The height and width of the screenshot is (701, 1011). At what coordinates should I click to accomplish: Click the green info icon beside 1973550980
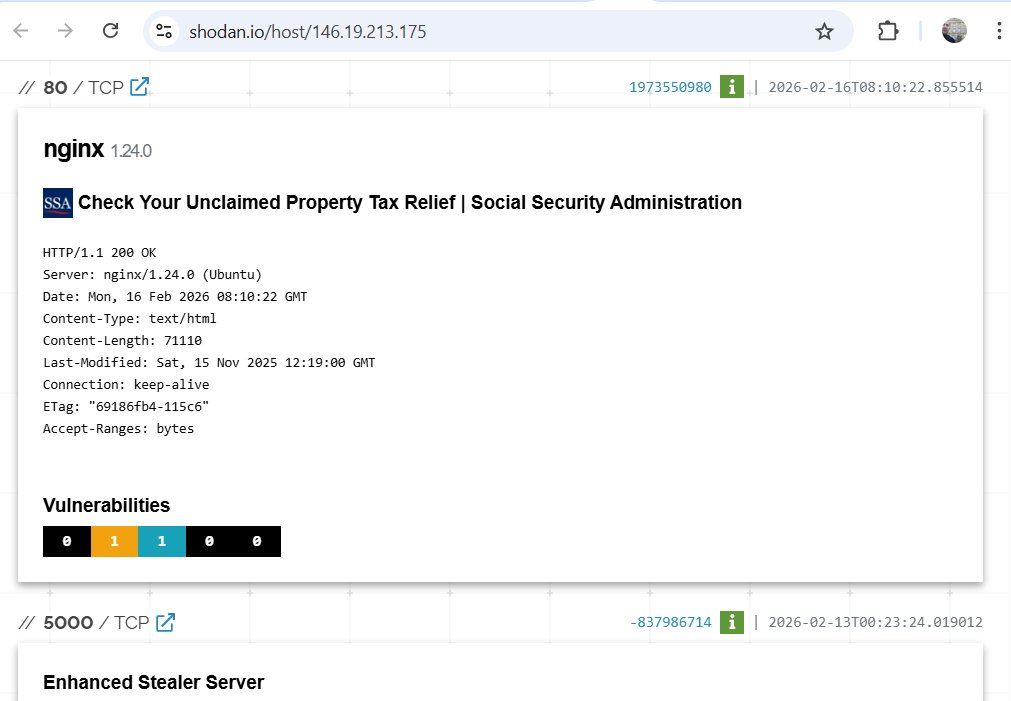point(732,86)
